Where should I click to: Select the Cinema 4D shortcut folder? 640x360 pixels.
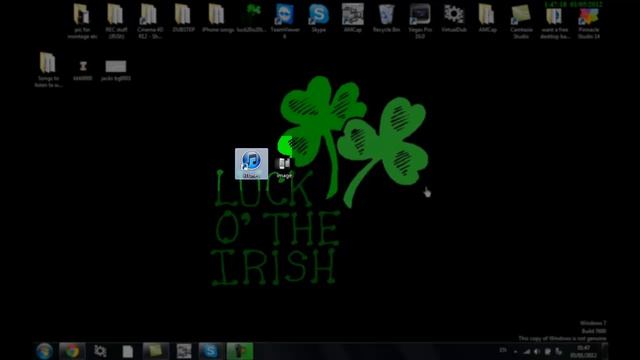click(x=149, y=21)
